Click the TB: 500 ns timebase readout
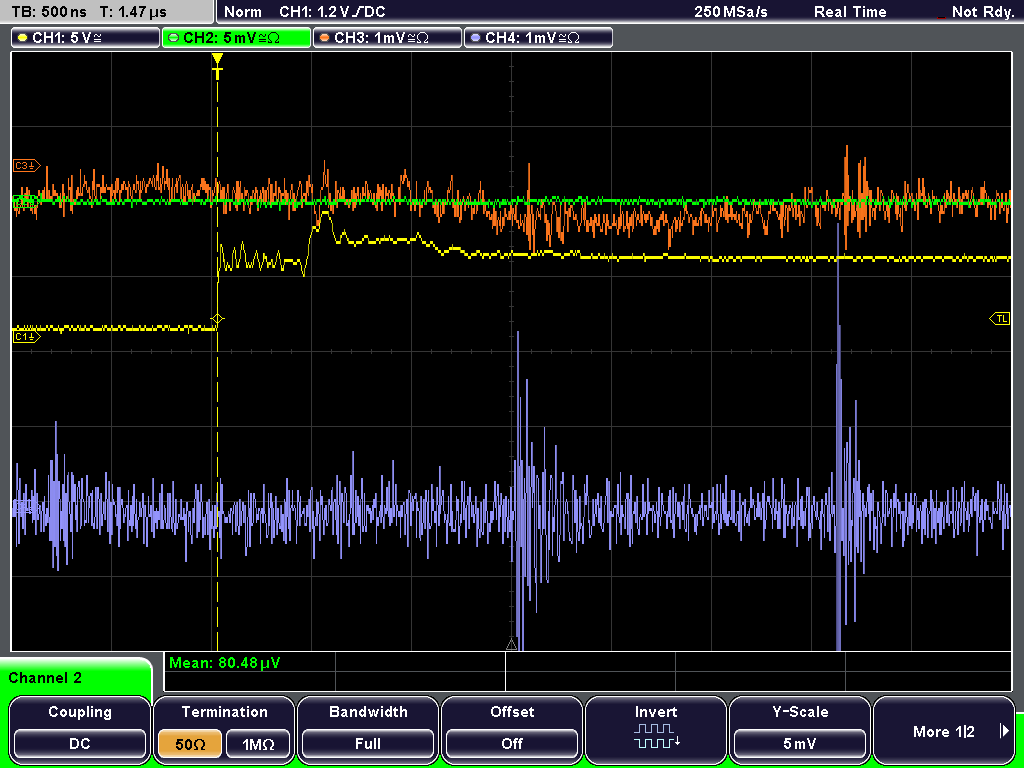 tap(49, 12)
